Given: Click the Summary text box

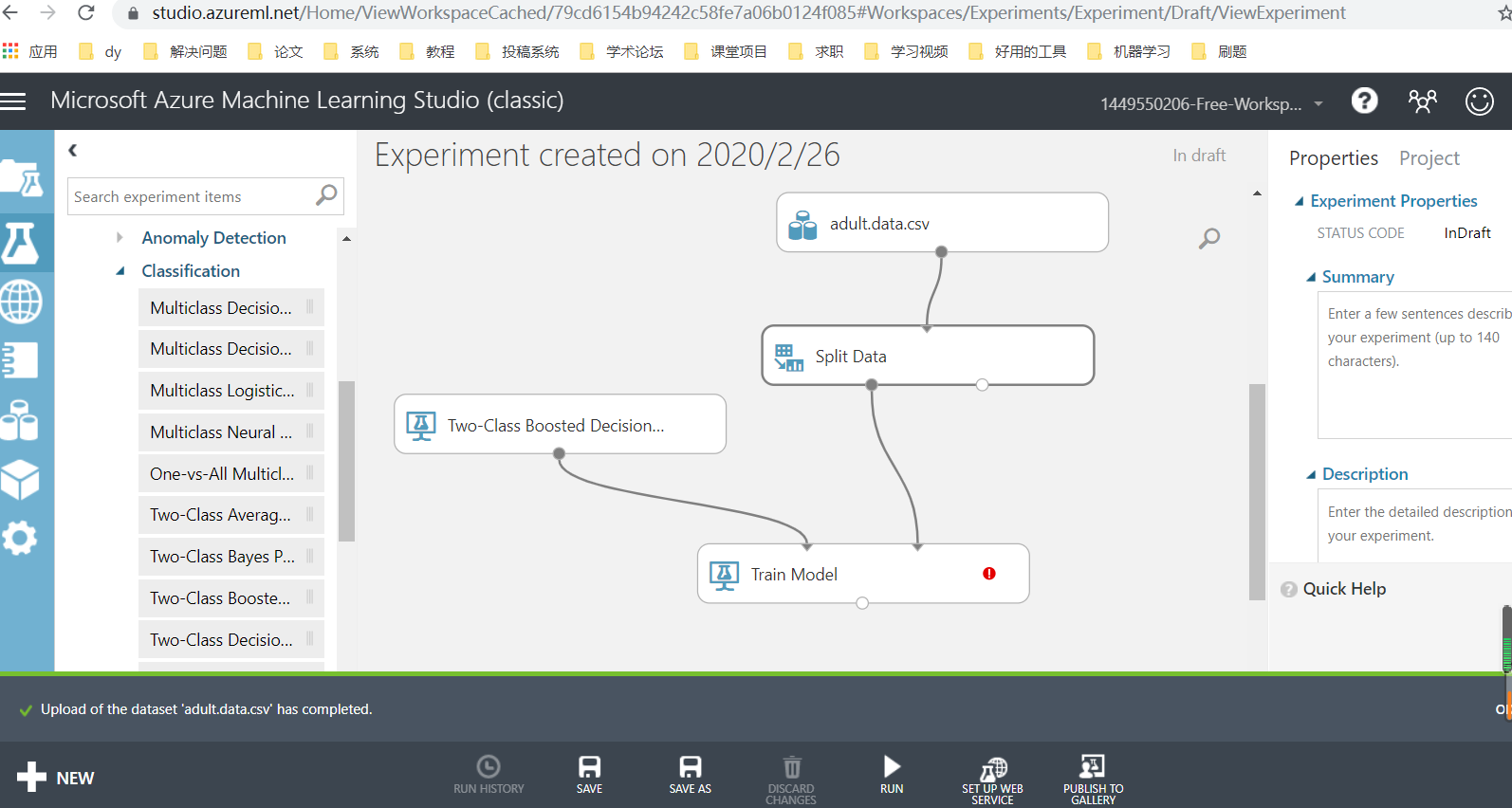Looking at the screenshot, I should coord(1414,365).
